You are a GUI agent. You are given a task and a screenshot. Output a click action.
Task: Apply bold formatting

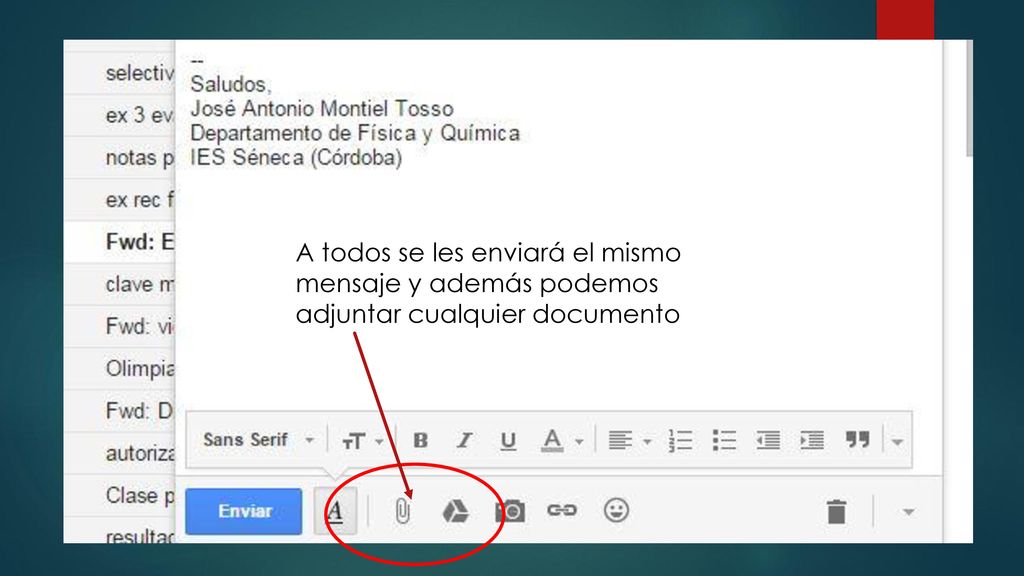click(421, 440)
